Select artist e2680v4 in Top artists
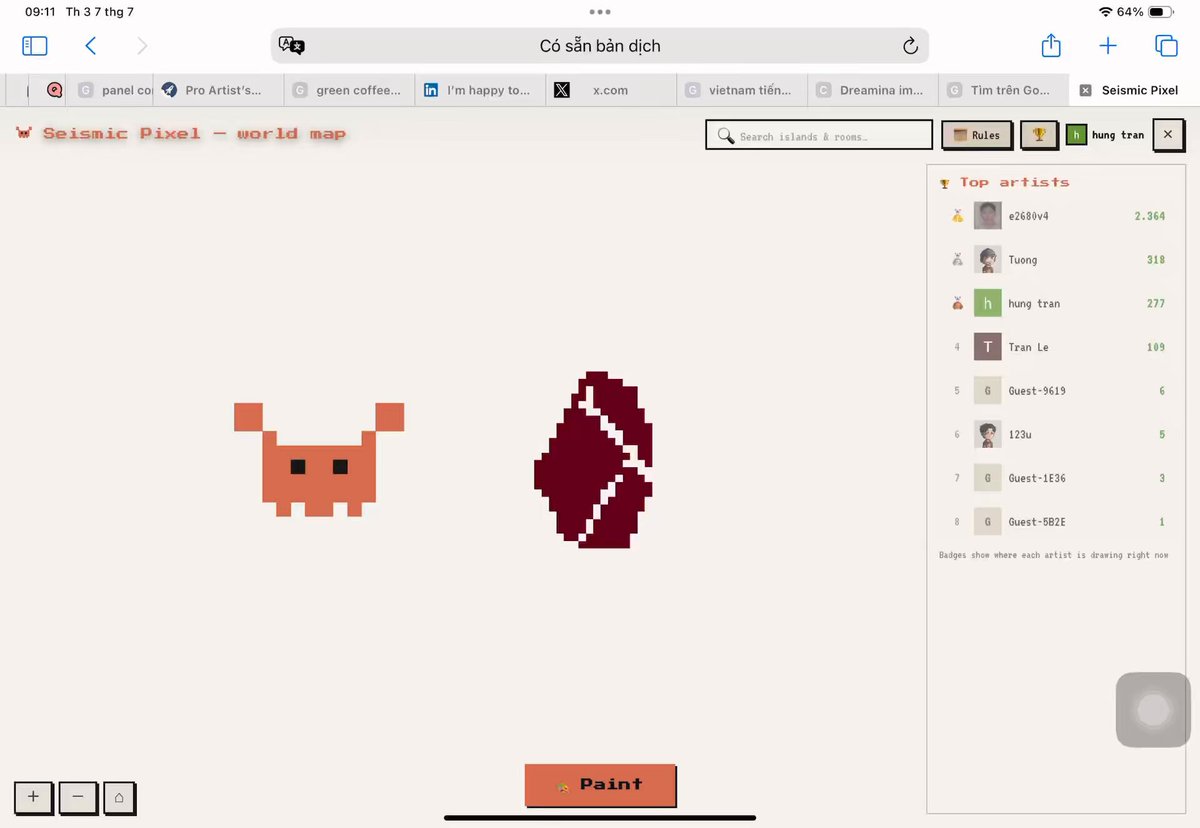This screenshot has height=828, width=1200. 1058,216
